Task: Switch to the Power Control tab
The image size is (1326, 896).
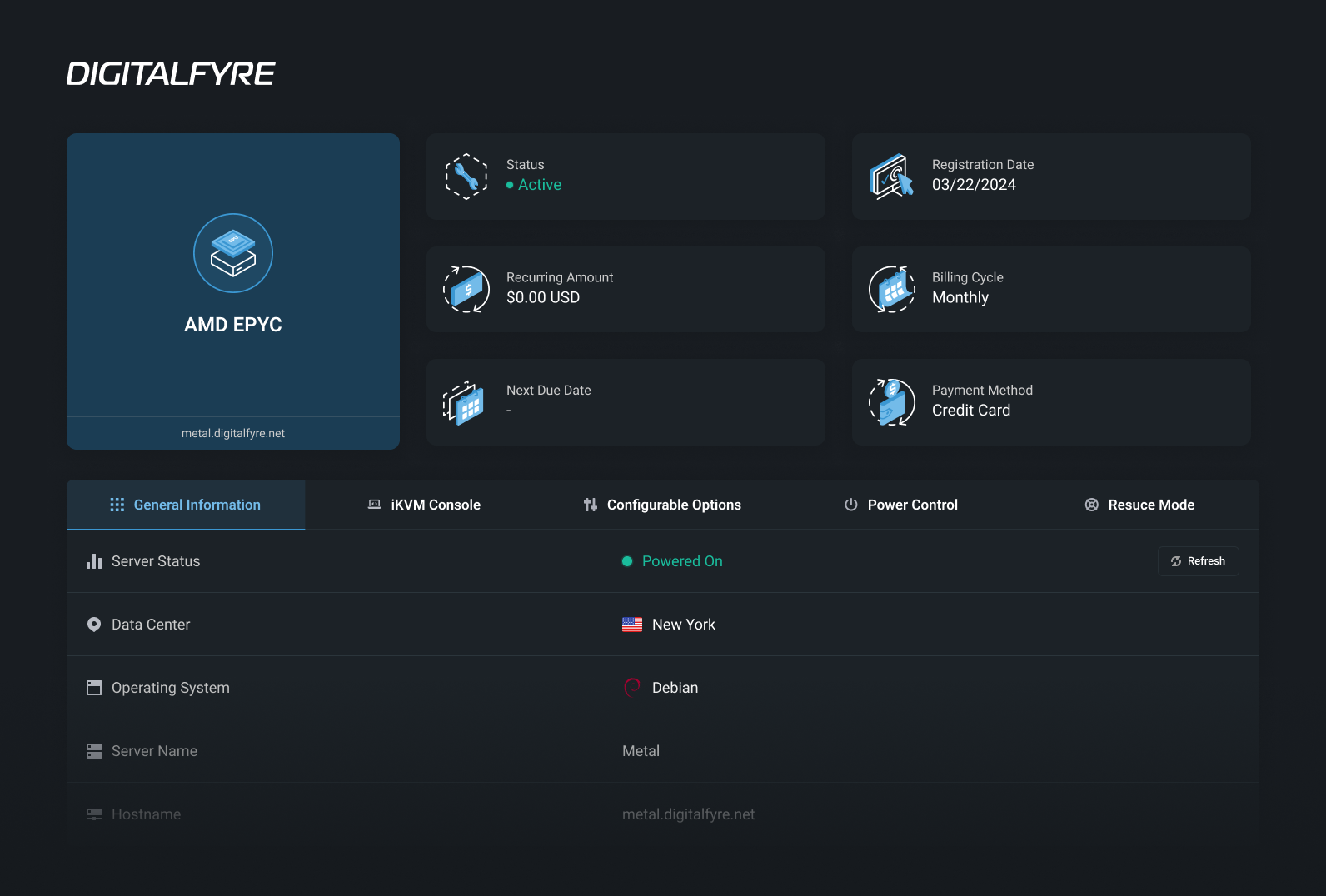Action: pos(900,505)
